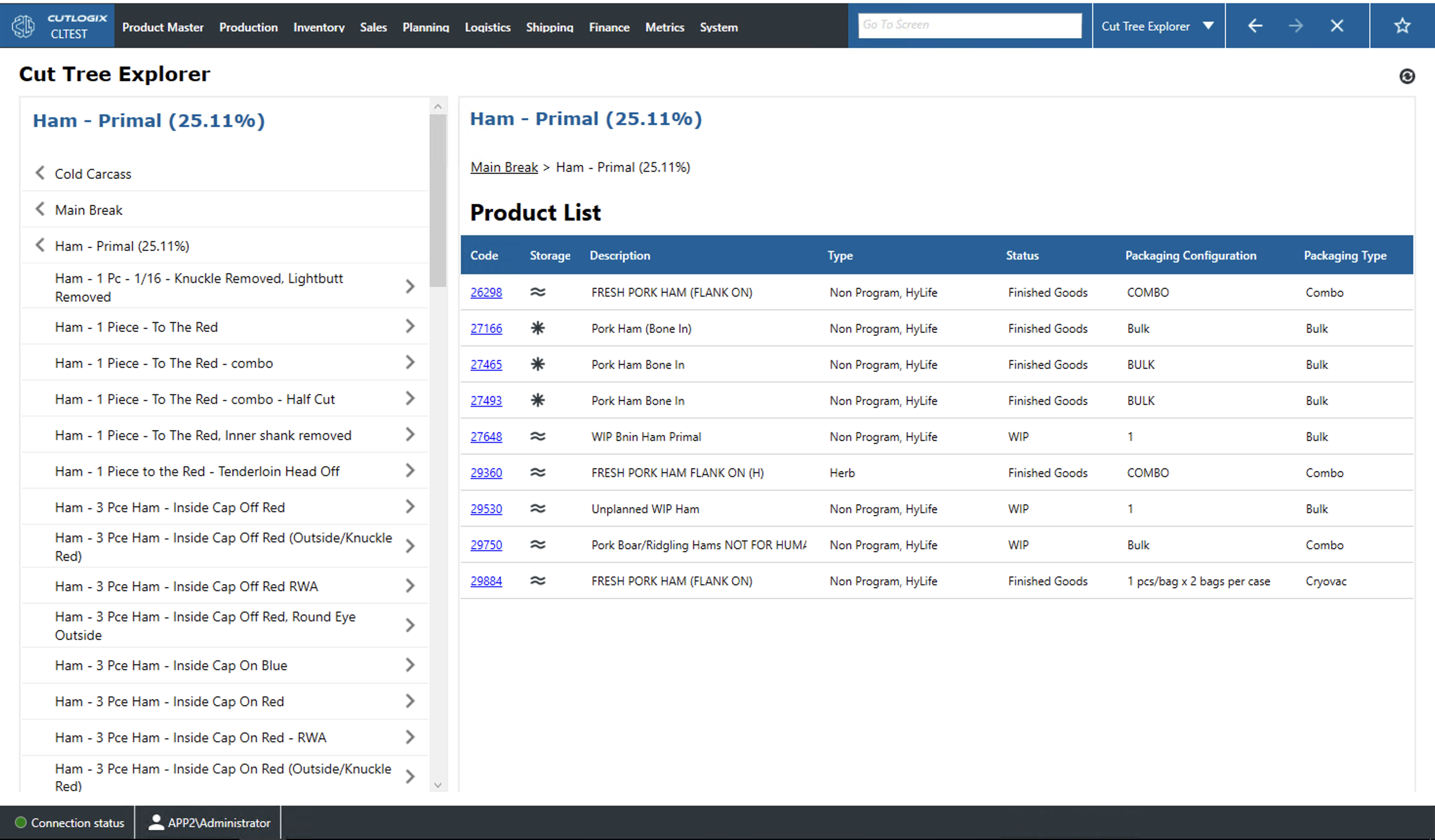Click the green Connection status indicator
1435x840 pixels.
[x=20, y=822]
